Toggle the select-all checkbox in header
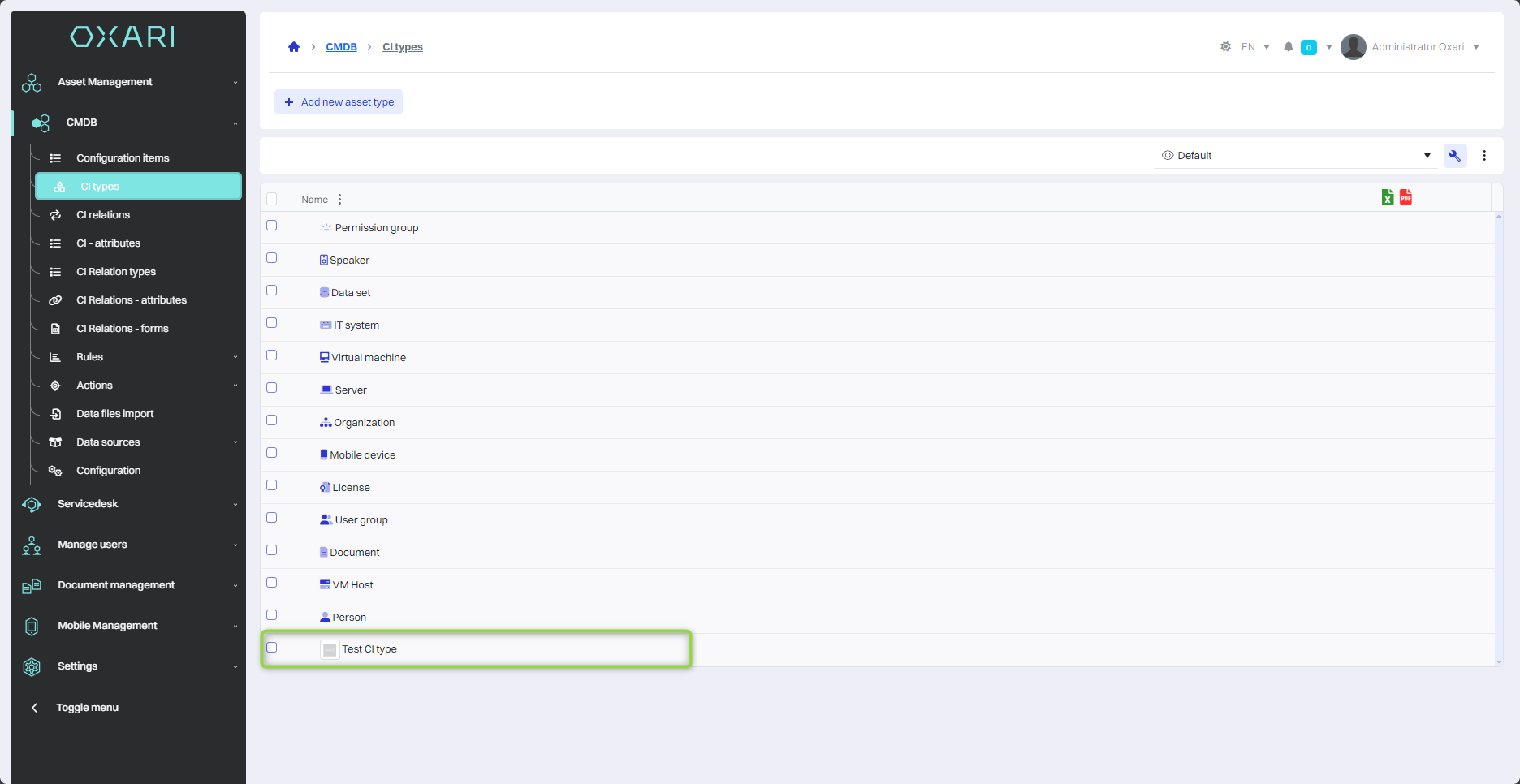 click(x=272, y=200)
